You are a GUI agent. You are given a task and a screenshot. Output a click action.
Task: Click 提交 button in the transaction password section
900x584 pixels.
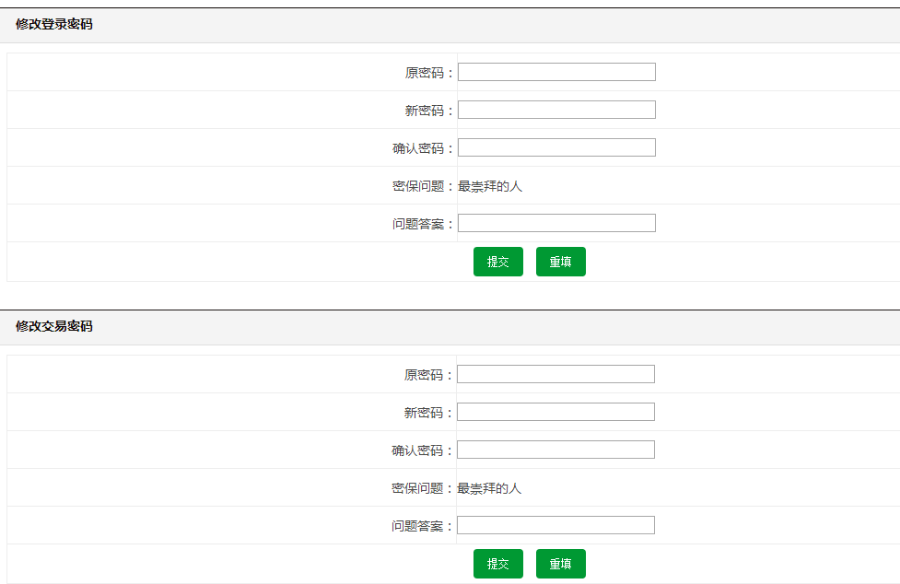[497, 563]
